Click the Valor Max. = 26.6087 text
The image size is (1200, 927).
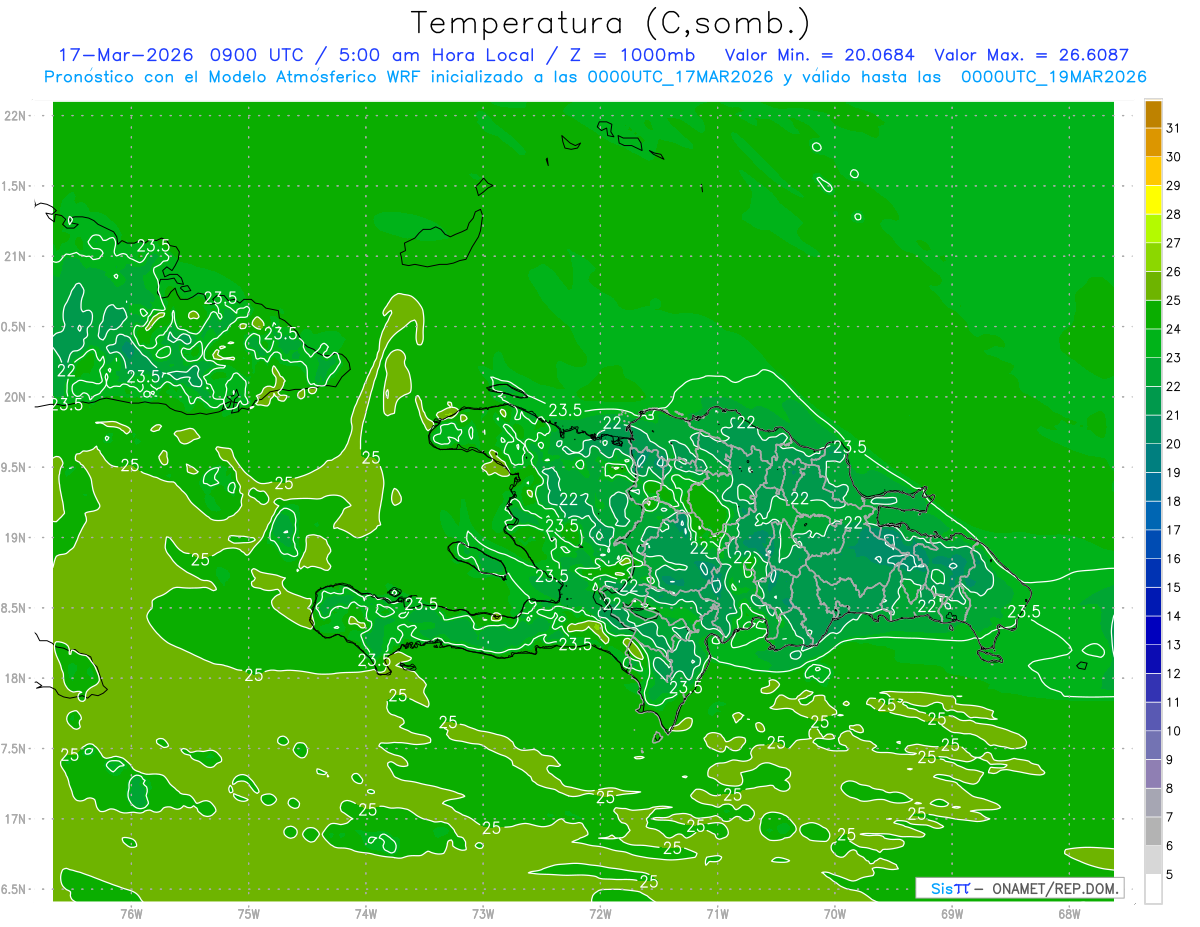click(x=1031, y=55)
